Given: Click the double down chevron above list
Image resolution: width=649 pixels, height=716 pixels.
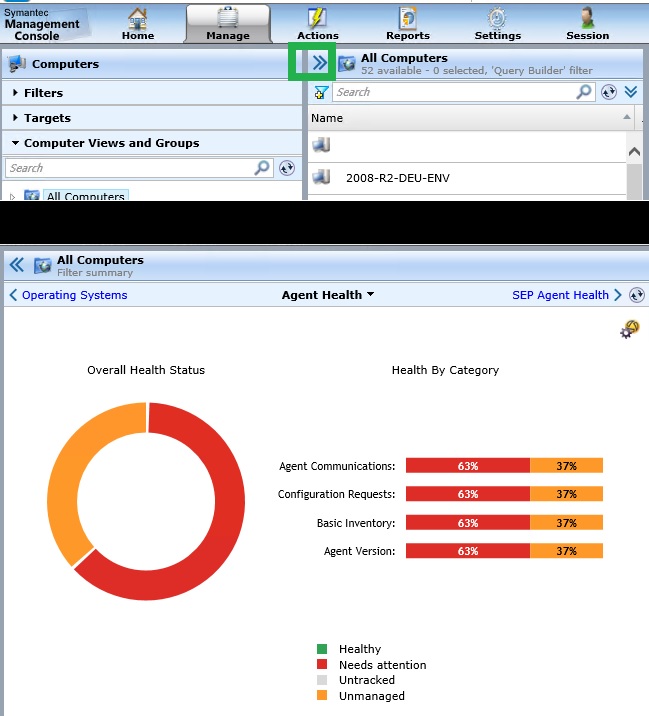Looking at the screenshot, I should pyautogui.click(x=631, y=92).
